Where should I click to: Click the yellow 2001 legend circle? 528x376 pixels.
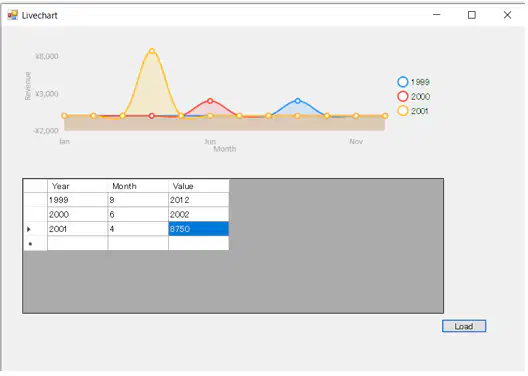pos(403,111)
